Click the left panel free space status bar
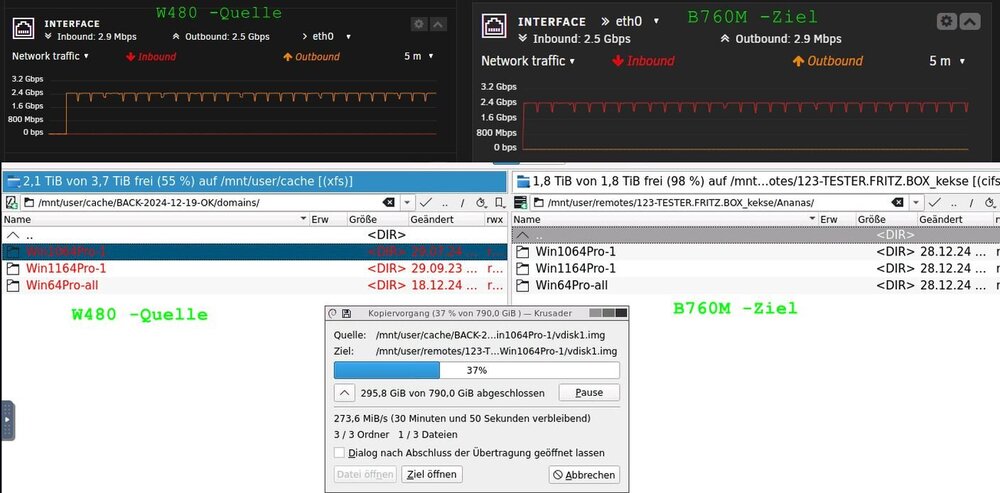Screen dimensions: 1000x493 click(x=254, y=181)
